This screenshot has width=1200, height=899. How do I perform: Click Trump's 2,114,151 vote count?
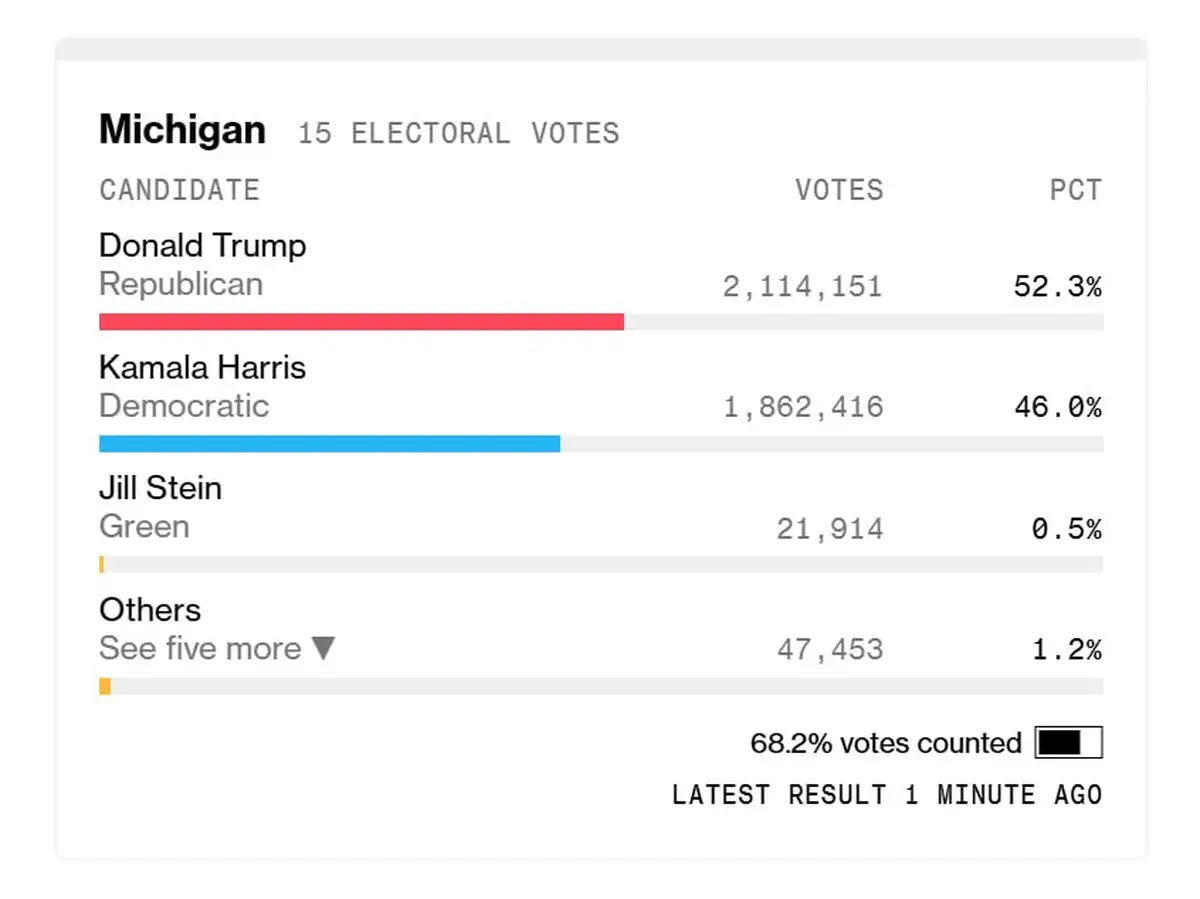(x=802, y=288)
